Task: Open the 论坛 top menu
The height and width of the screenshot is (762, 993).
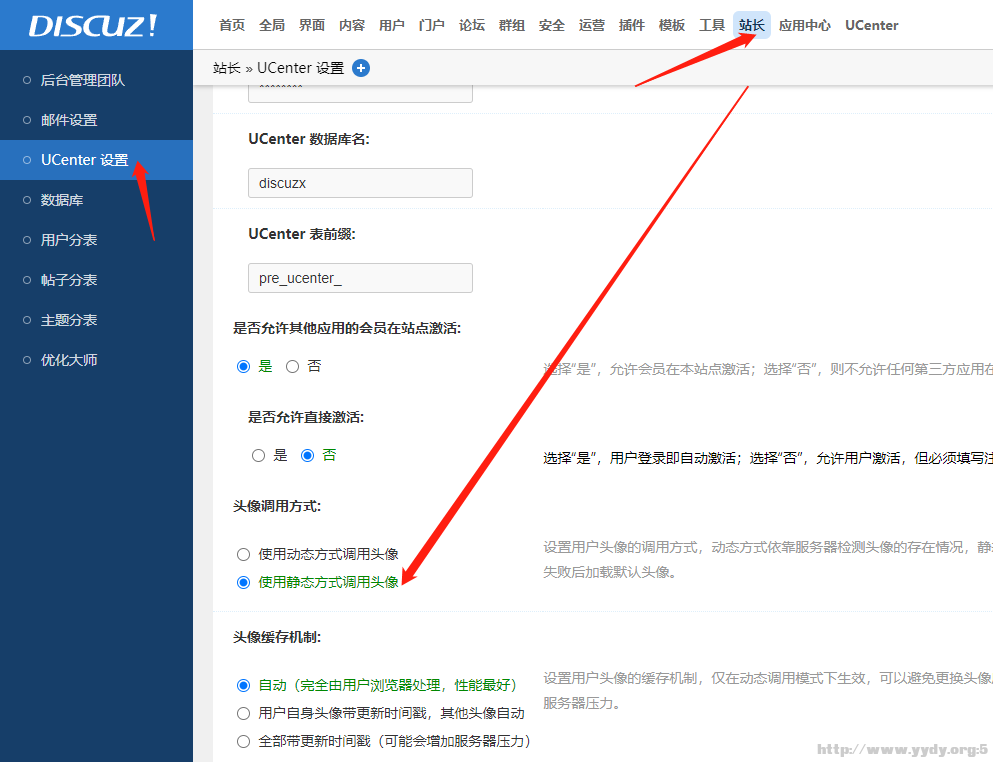Action: coord(472,25)
